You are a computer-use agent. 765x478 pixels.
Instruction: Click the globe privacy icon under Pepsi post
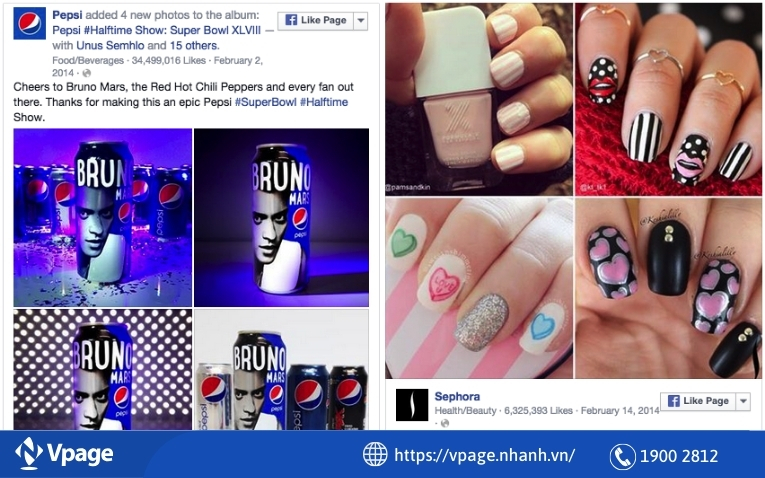86,73
